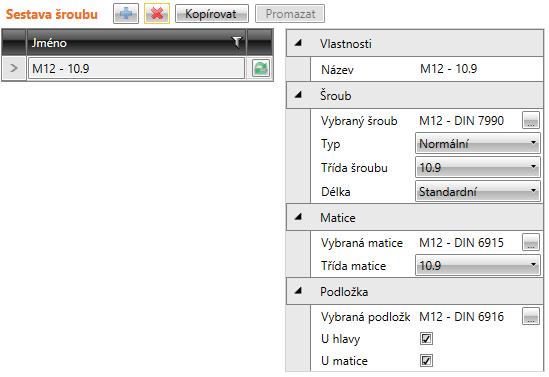Collapse the Šroub section
This screenshot has height=377, width=549.
point(298,95)
